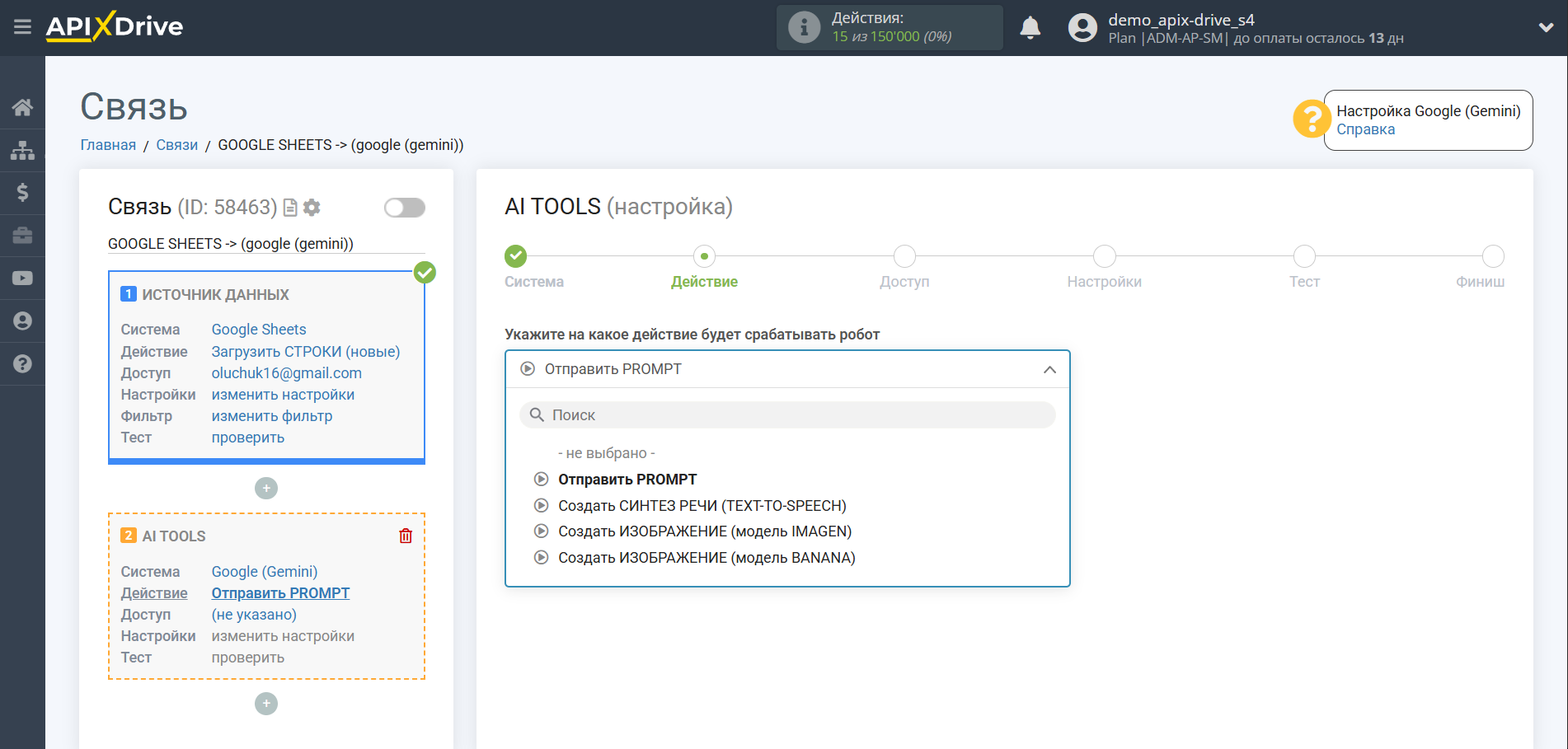Select the '- не выбрано -' option

click(x=607, y=453)
